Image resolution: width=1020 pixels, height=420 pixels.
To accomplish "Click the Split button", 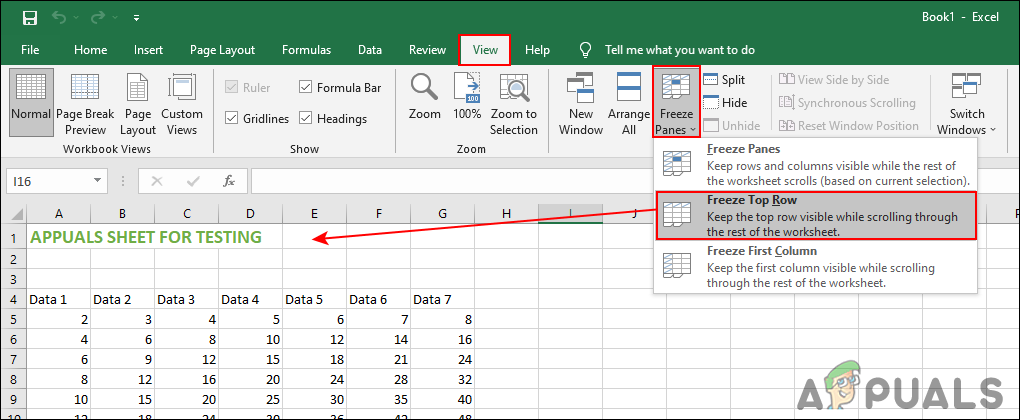I will (x=725, y=79).
